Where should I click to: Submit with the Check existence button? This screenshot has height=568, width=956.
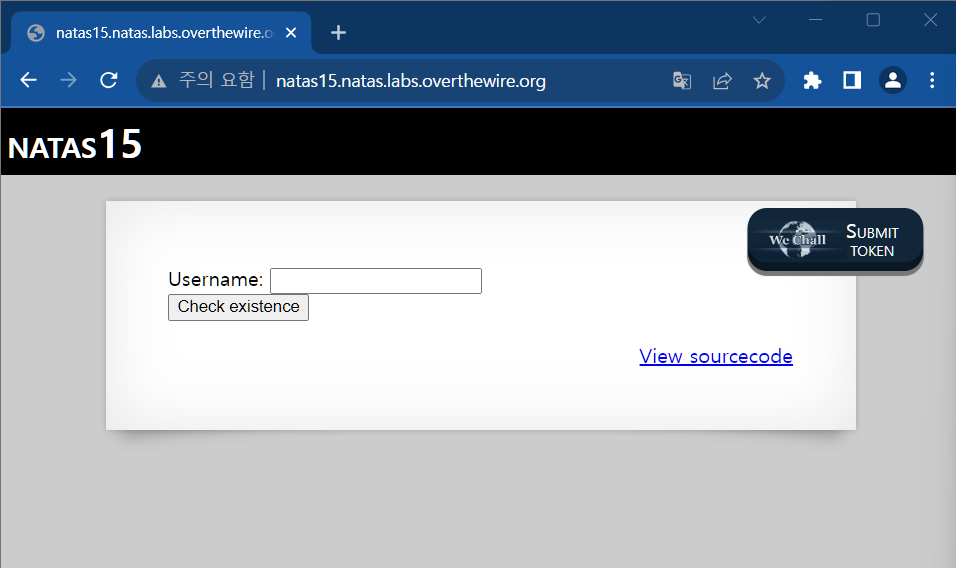(238, 307)
